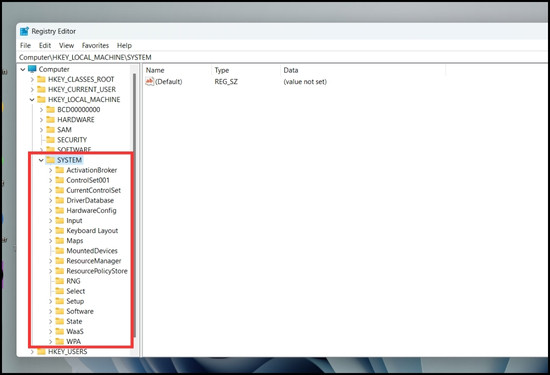Select the State key label

coord(74,321)
